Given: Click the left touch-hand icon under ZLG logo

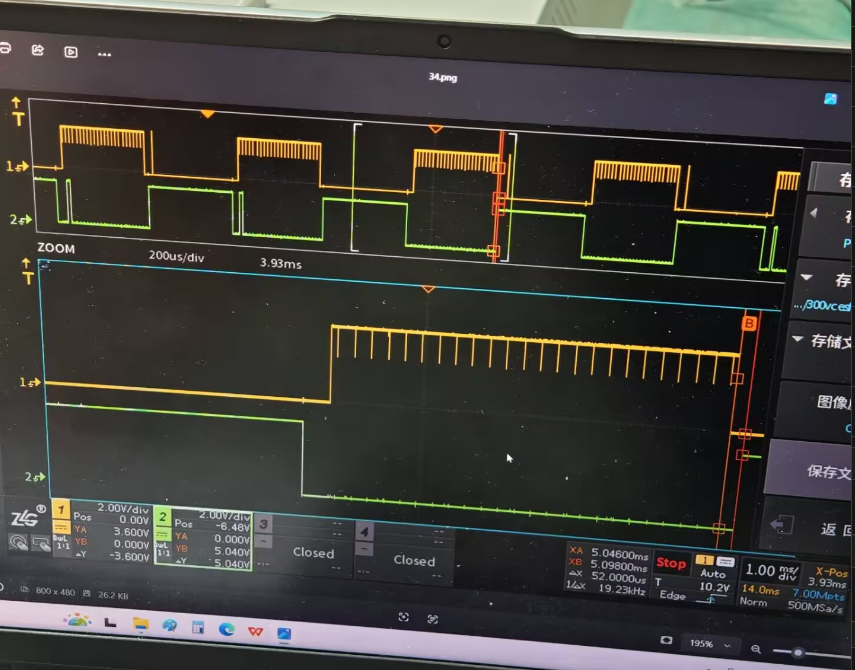Looking at the screenshot, I should pyautogui.click(x=19, y=542).
